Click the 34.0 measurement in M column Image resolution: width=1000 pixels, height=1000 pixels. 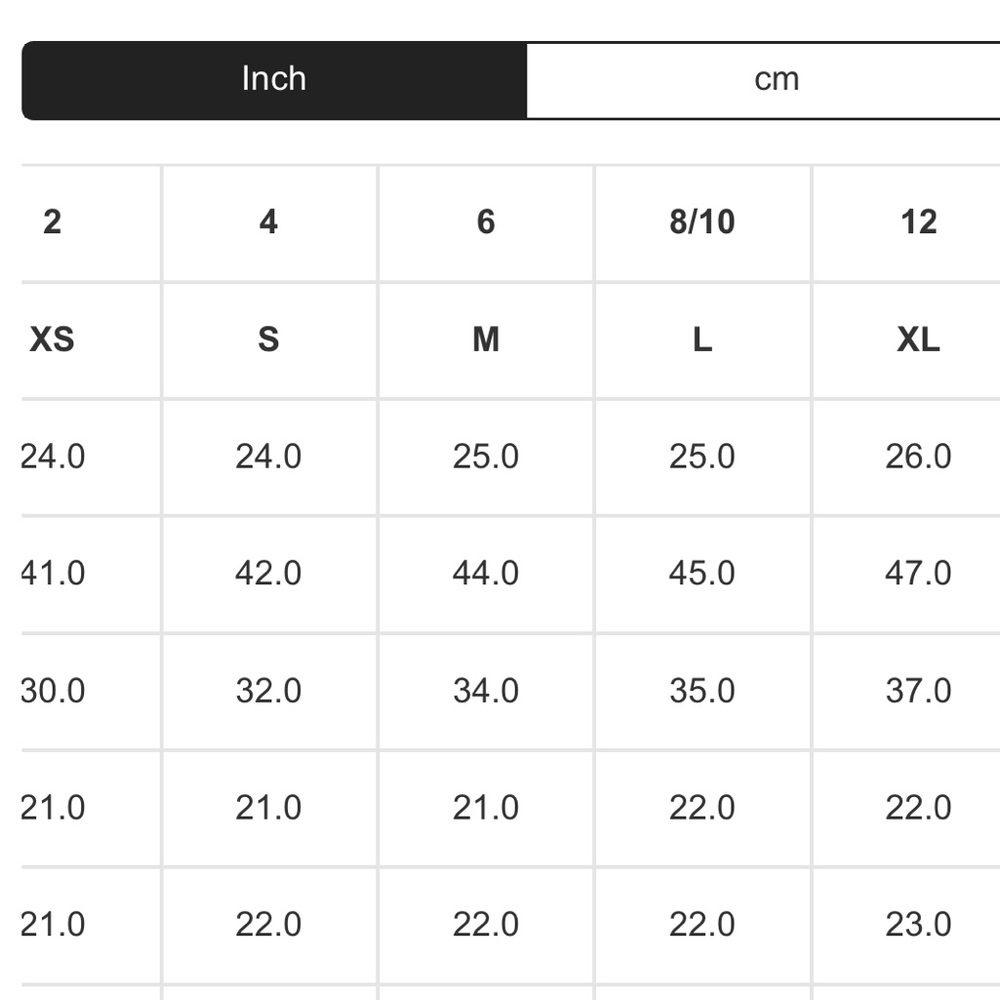[486, 691]
